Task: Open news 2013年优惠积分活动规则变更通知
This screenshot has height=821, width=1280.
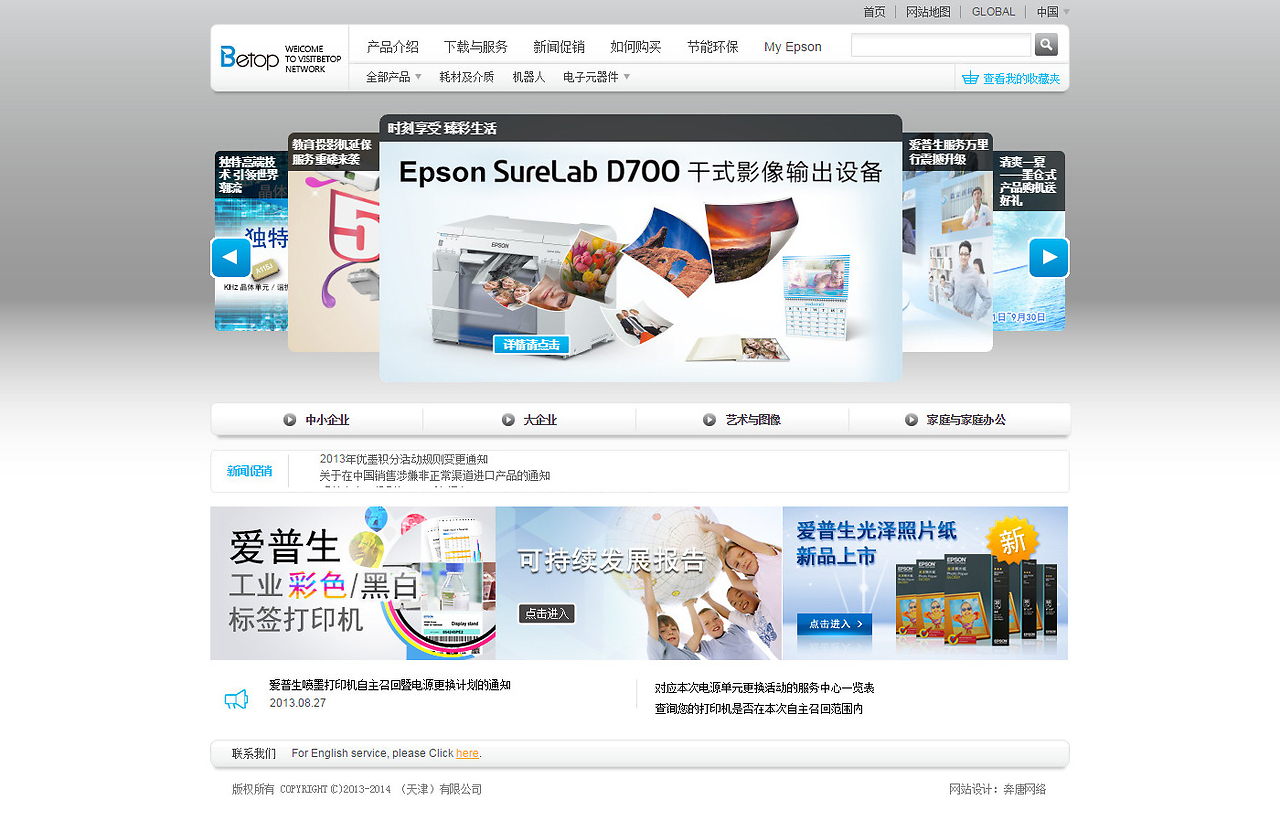Action: [404, 460]
